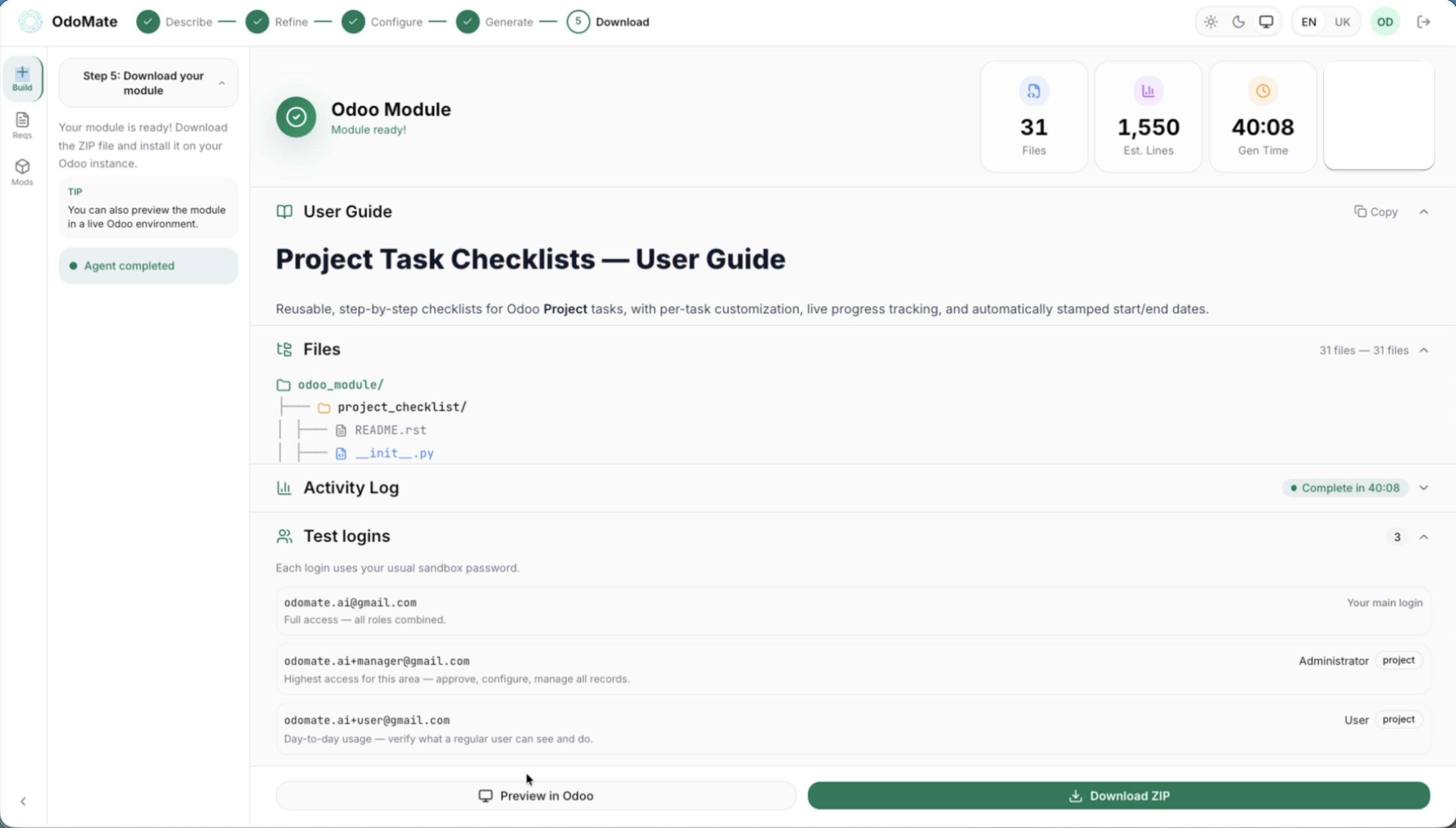The image size is (1456, 828).
Task: Collapse Step 5 Download your module panel
Action: [x=222, y=83]
